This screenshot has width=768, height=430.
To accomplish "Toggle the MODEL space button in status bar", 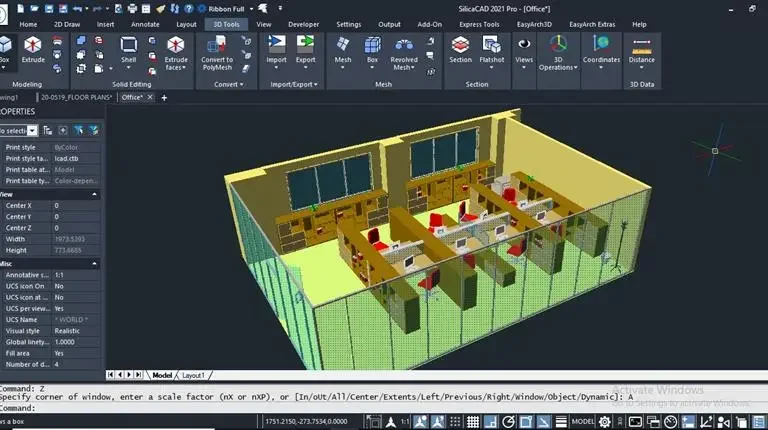I will coord(583,422).
